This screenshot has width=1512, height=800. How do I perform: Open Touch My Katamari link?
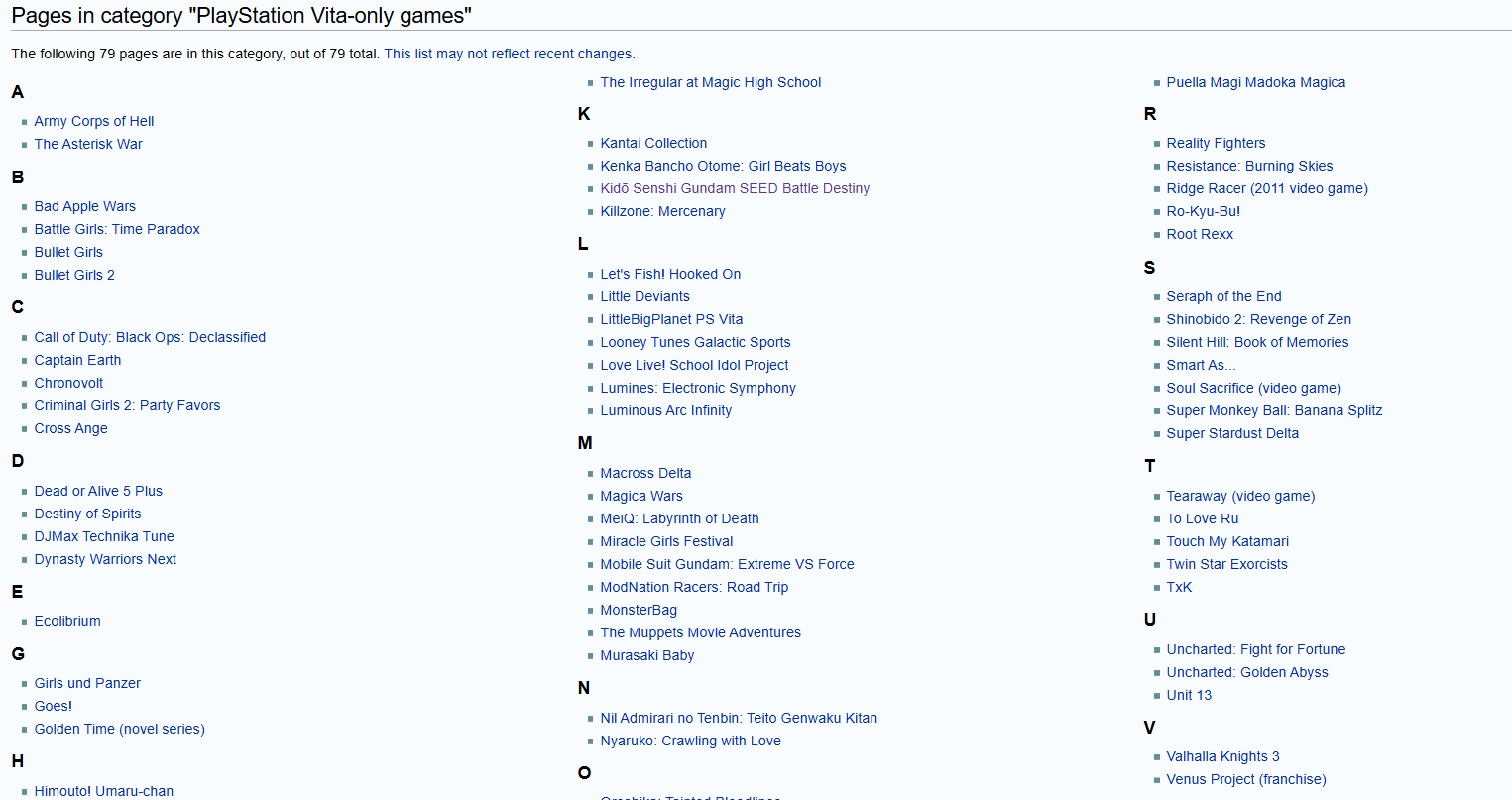(1227, 541)
